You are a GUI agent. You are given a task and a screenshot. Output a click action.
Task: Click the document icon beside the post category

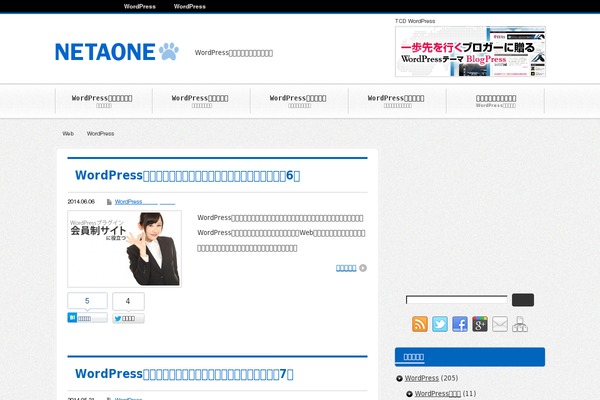coord(109,202)
